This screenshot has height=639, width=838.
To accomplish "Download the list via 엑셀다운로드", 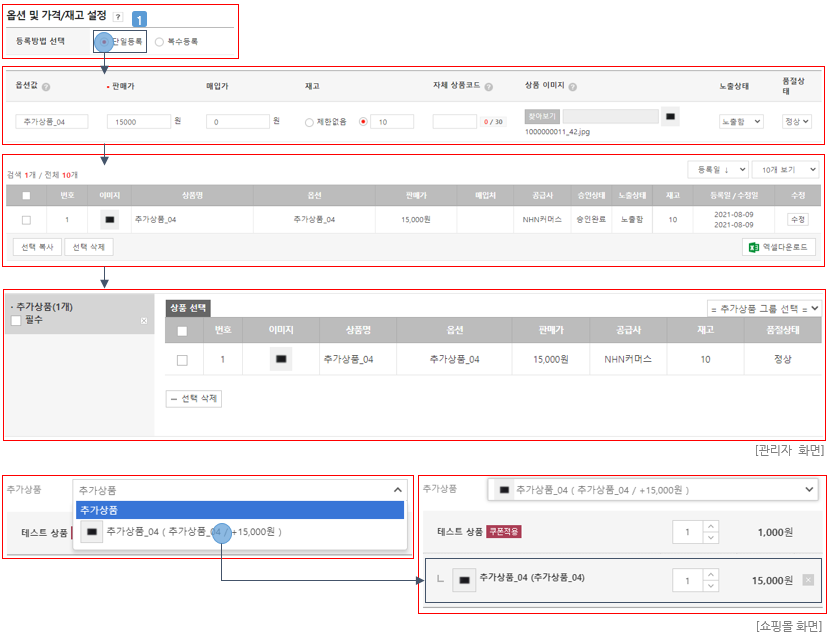I will pyautogui.click(x=779, y=247).
